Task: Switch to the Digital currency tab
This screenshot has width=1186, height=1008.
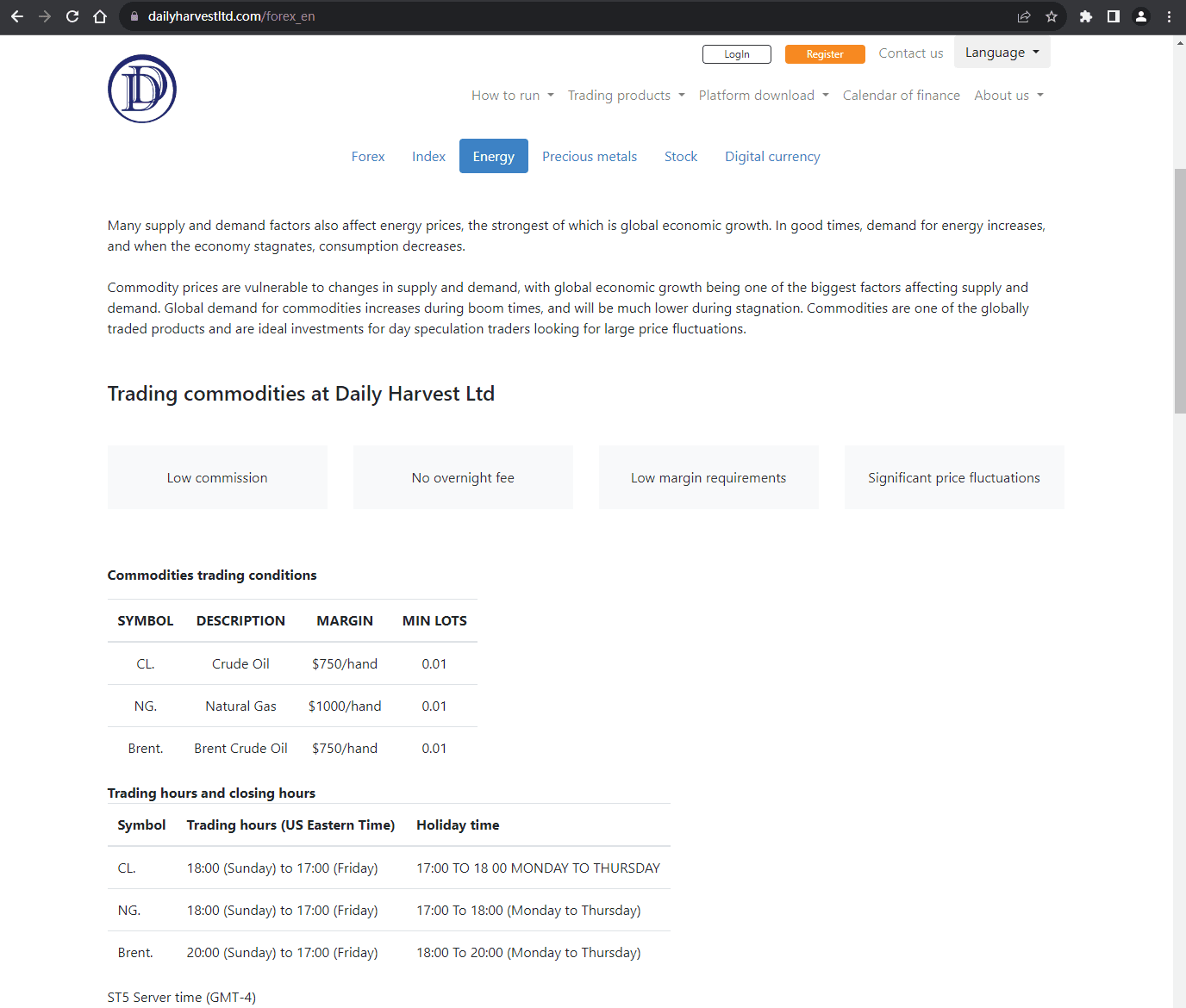Action: pyautogui.click(x=772, y=157)
